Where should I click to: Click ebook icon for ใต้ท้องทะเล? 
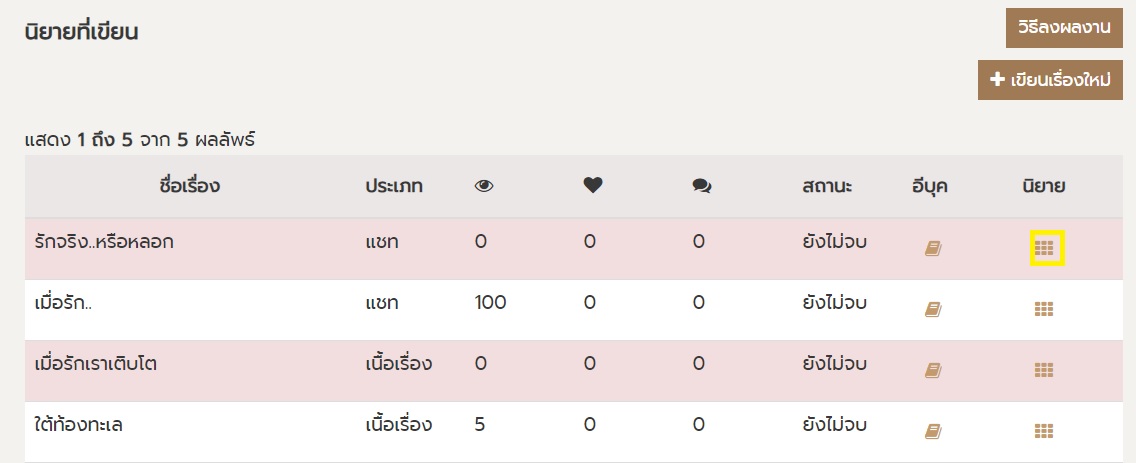tap(933, 432)
